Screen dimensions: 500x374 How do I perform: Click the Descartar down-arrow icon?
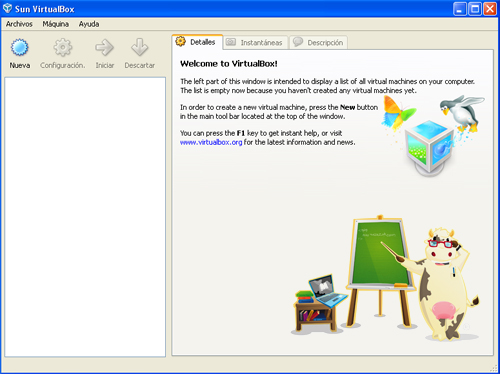pyautogui.click(x=140, y=47)
